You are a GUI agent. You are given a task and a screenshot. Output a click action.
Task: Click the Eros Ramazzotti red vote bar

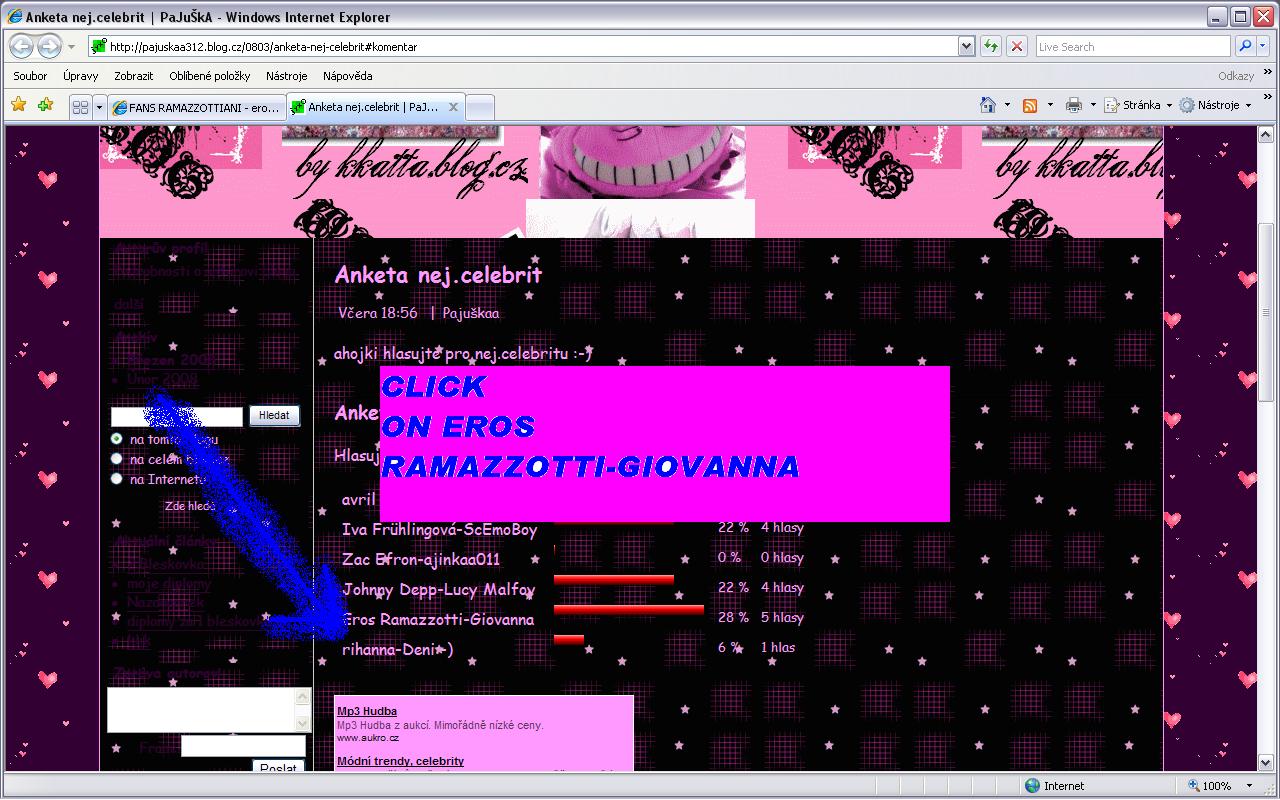(628, 609)
